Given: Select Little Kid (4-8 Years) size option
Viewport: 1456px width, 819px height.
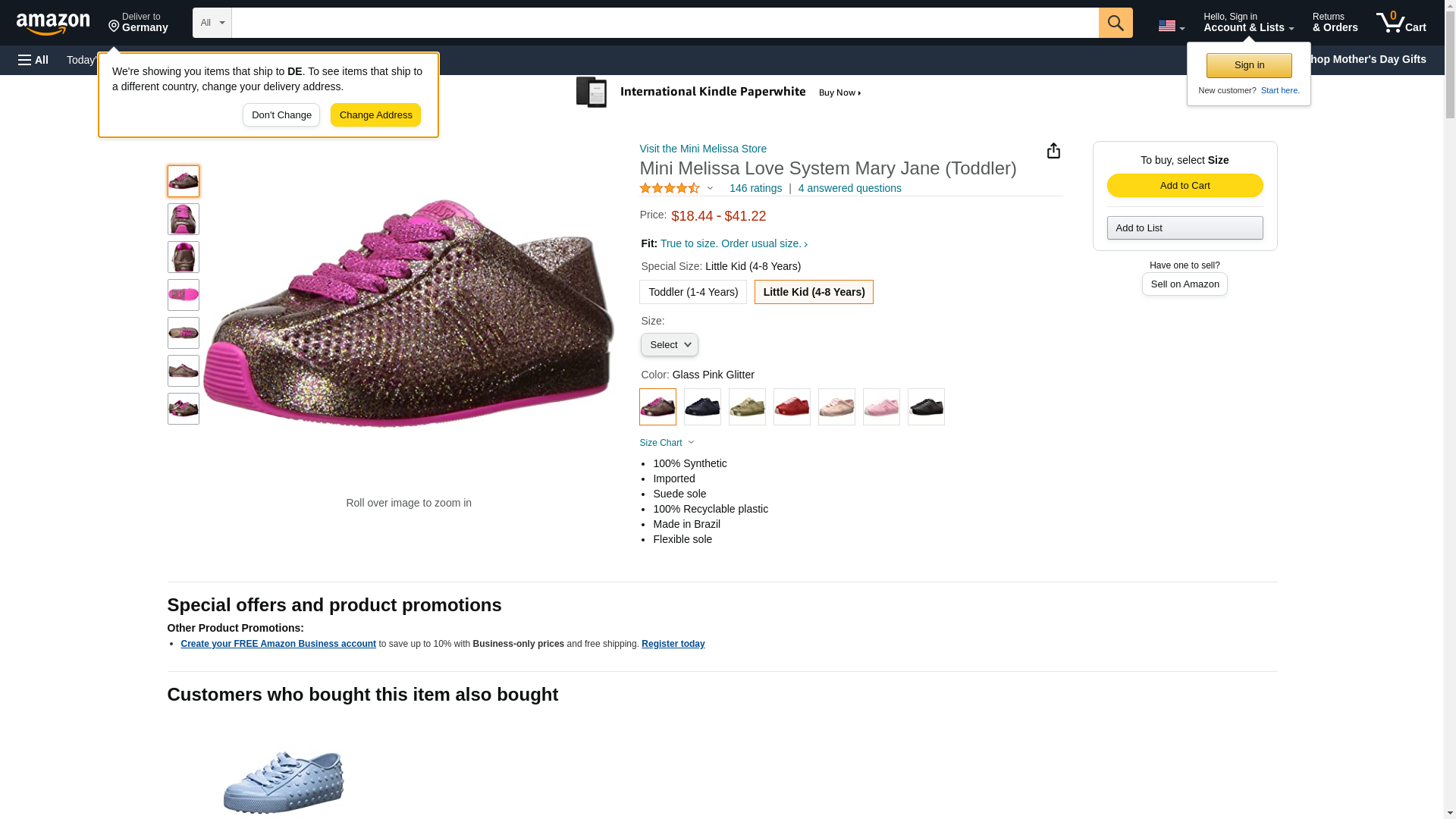Looking at the screenshot, I should click(x=813, y=292).
